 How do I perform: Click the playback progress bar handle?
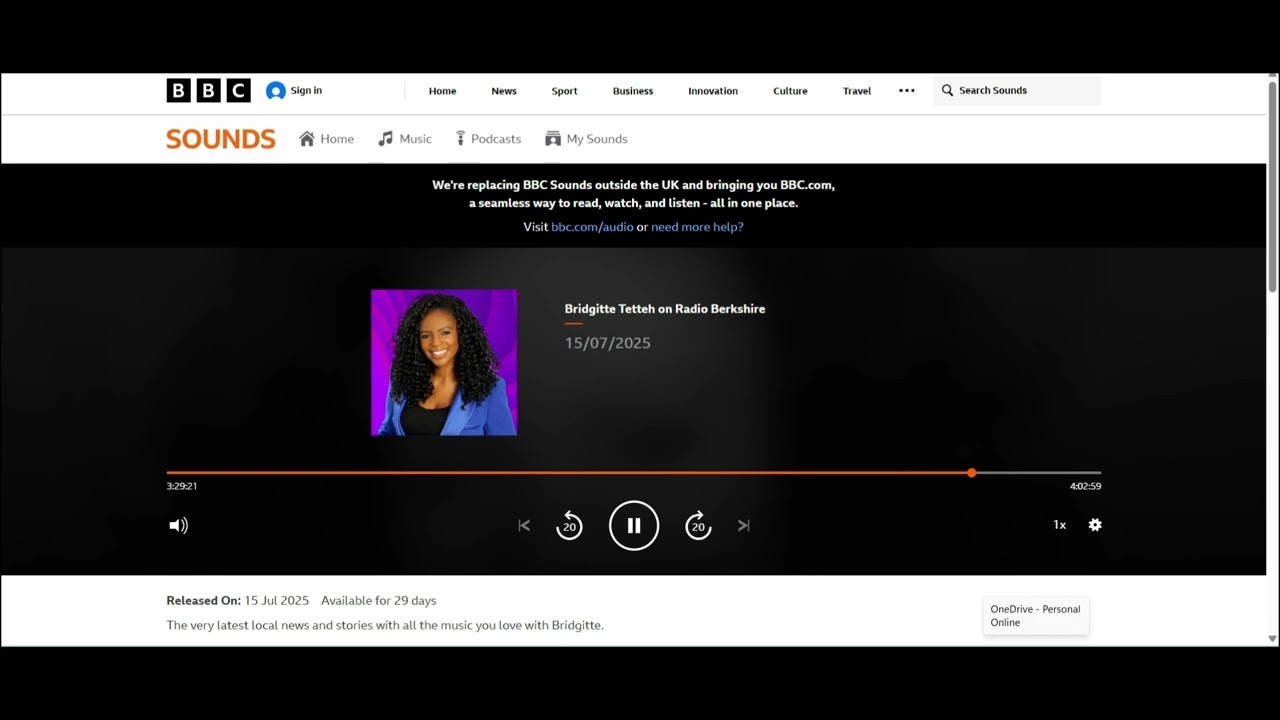[972, 473]
